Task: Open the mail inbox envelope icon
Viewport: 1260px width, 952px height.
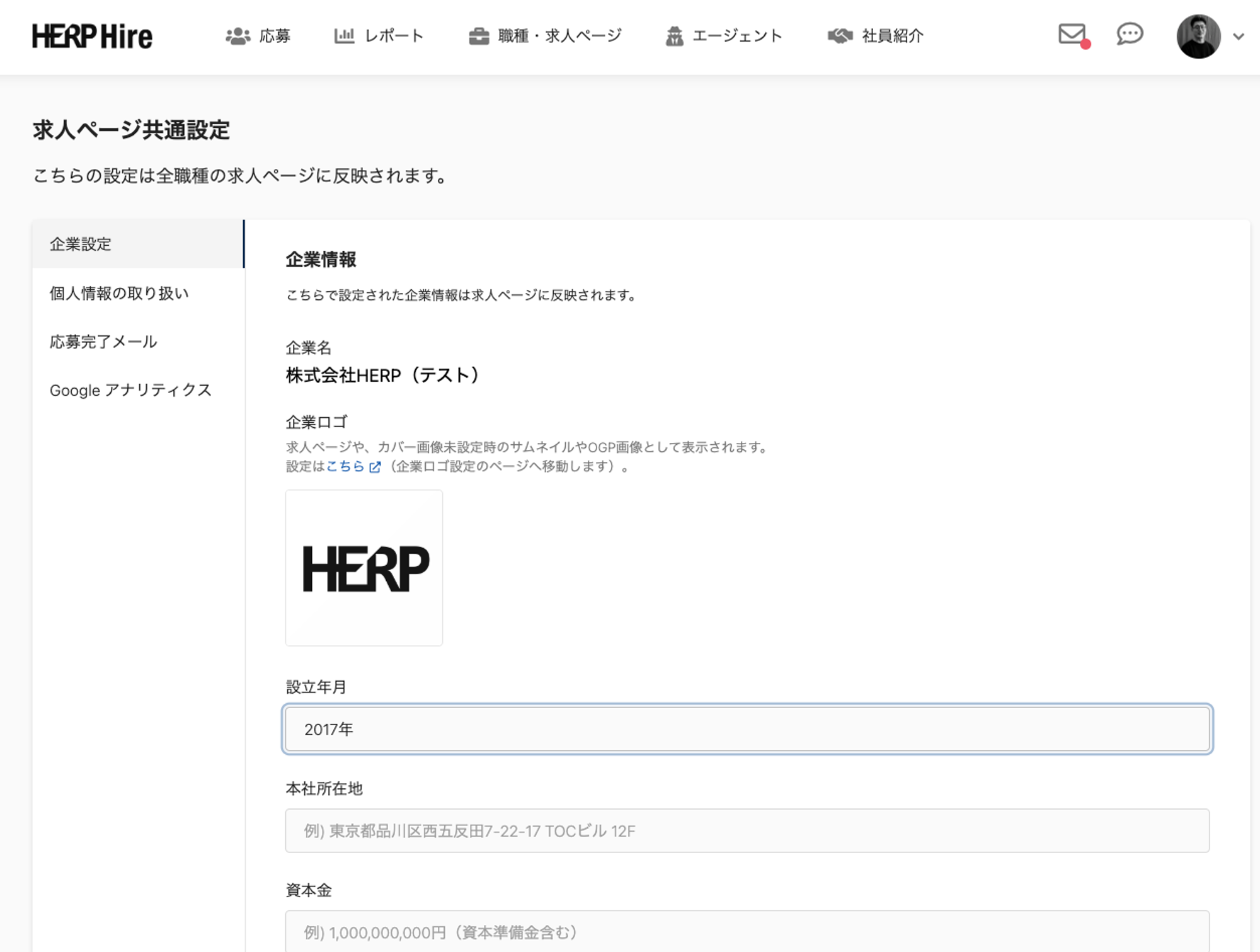Action: coord(1072,34)
